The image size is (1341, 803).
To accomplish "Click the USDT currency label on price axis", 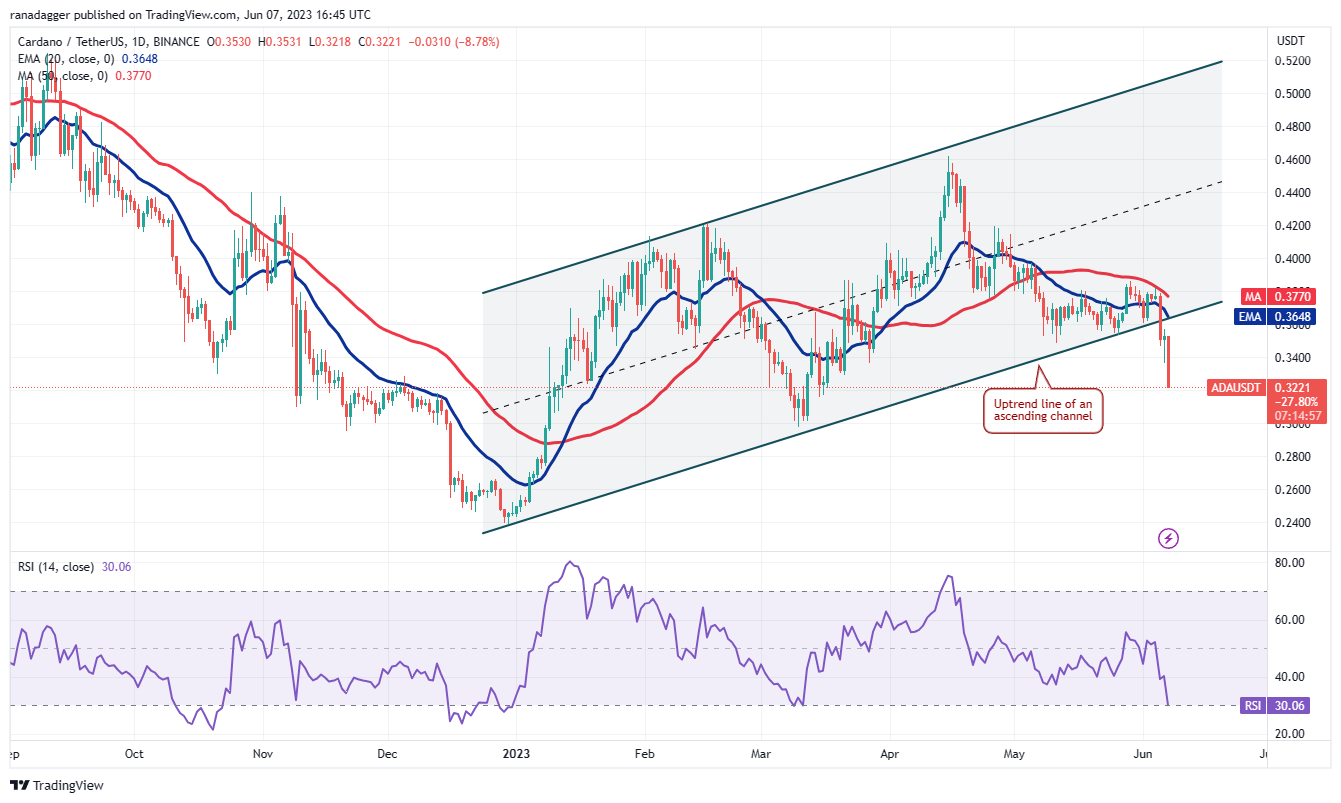I will tap(1290, 40).
